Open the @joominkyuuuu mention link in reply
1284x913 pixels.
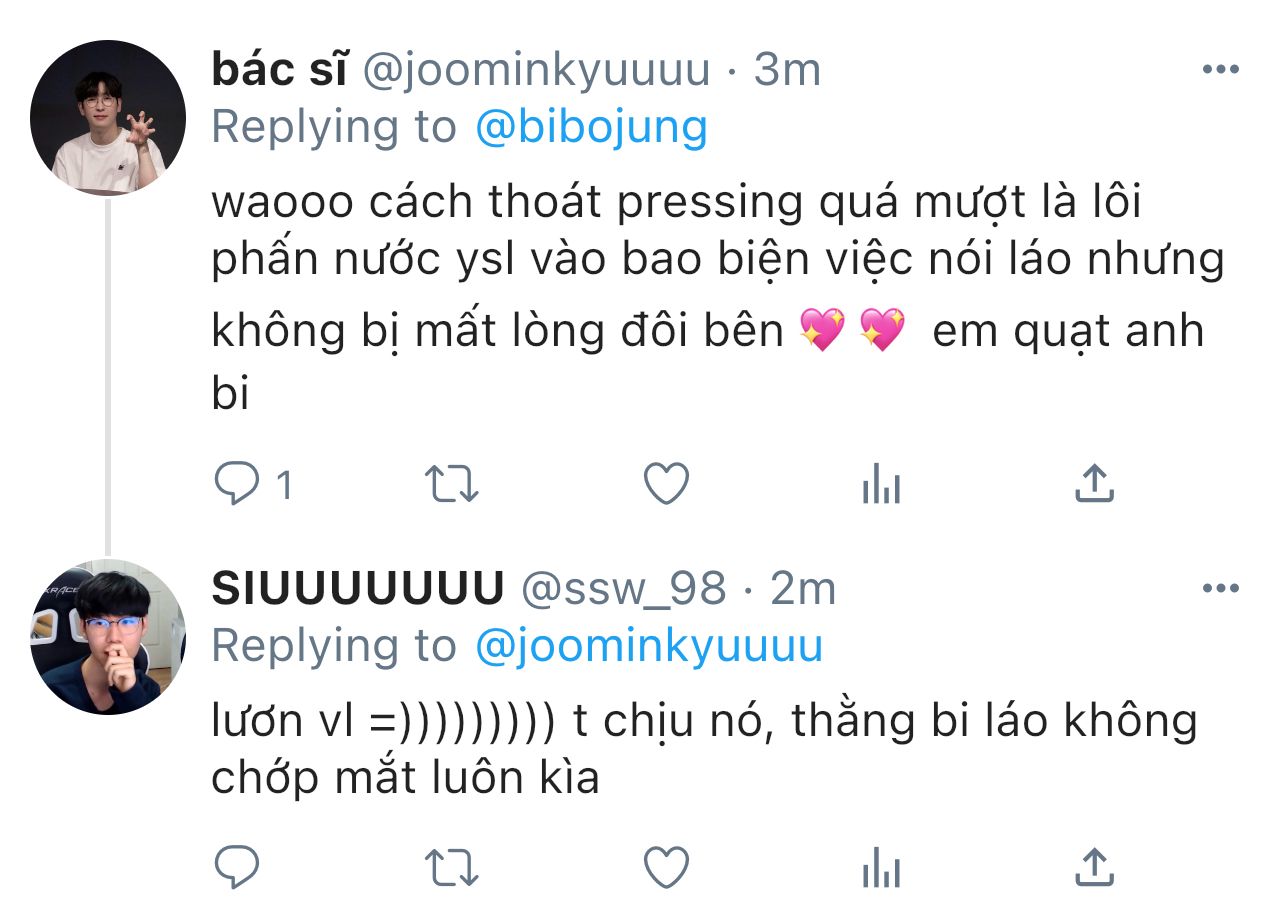point(649,647)
